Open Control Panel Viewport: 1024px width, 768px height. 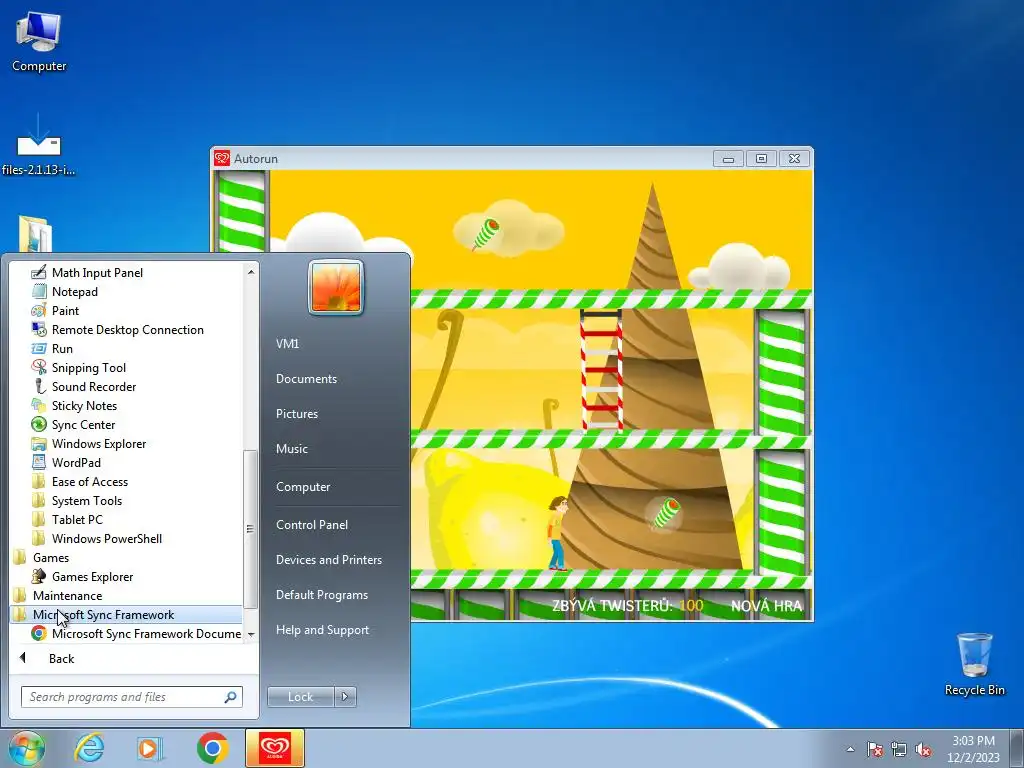pyautogui.click(x=312, y=524)
